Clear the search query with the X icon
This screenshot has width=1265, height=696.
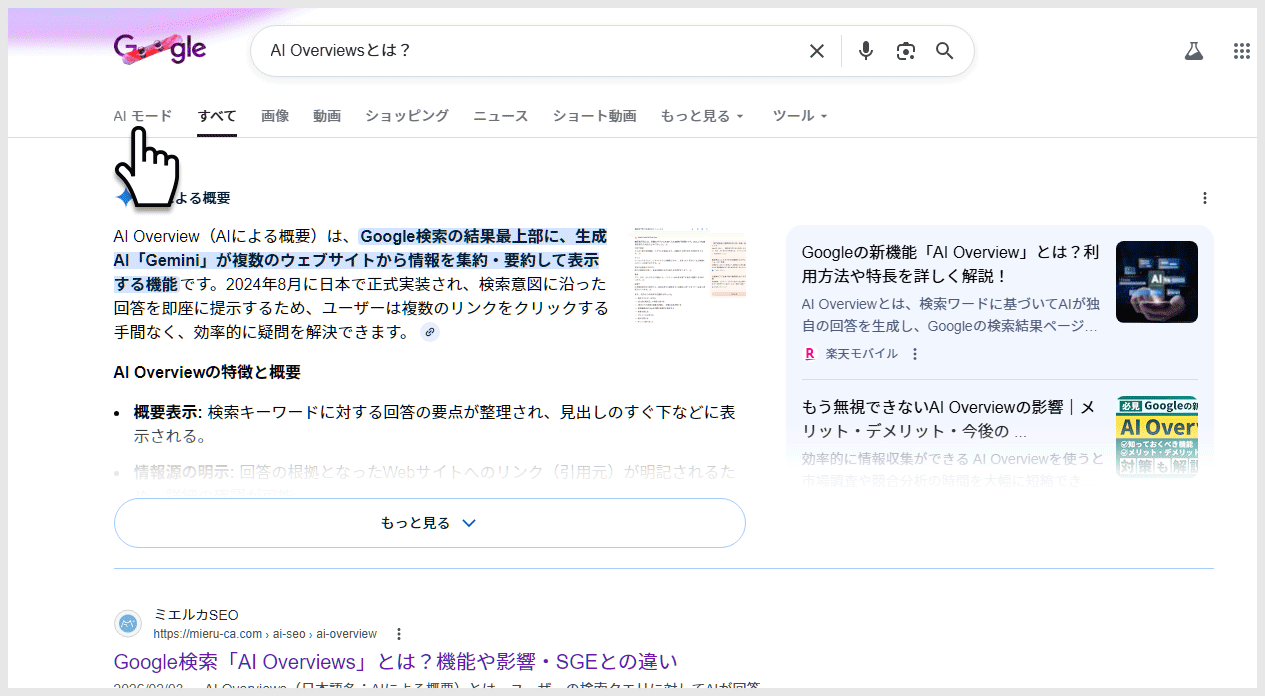pyautogui.click(x=816, y=51)
